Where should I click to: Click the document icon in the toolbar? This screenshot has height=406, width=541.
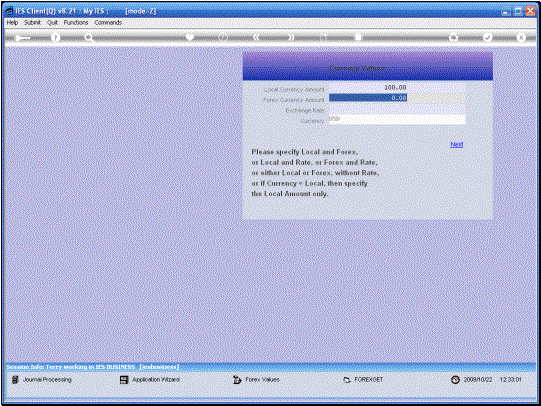(x=358, y=37)
